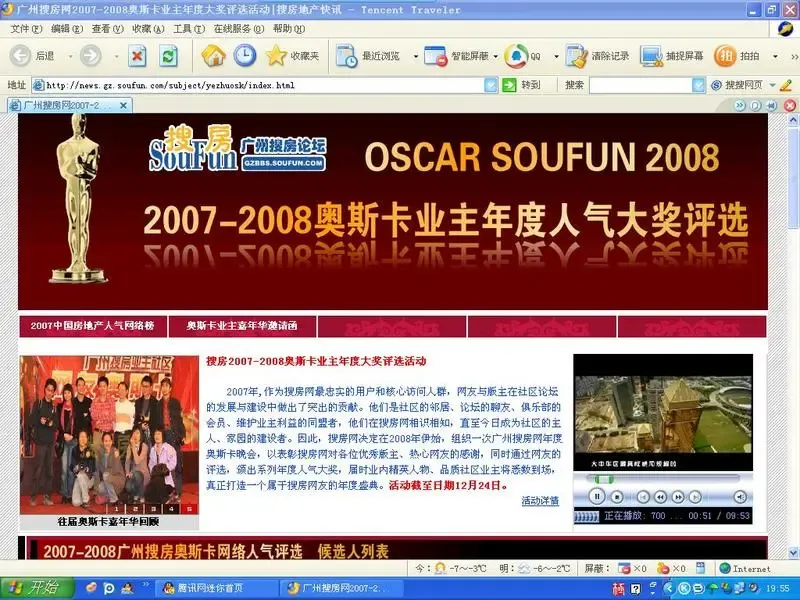Click video fast-forward button
800x600 pixels.
(678, 496)
